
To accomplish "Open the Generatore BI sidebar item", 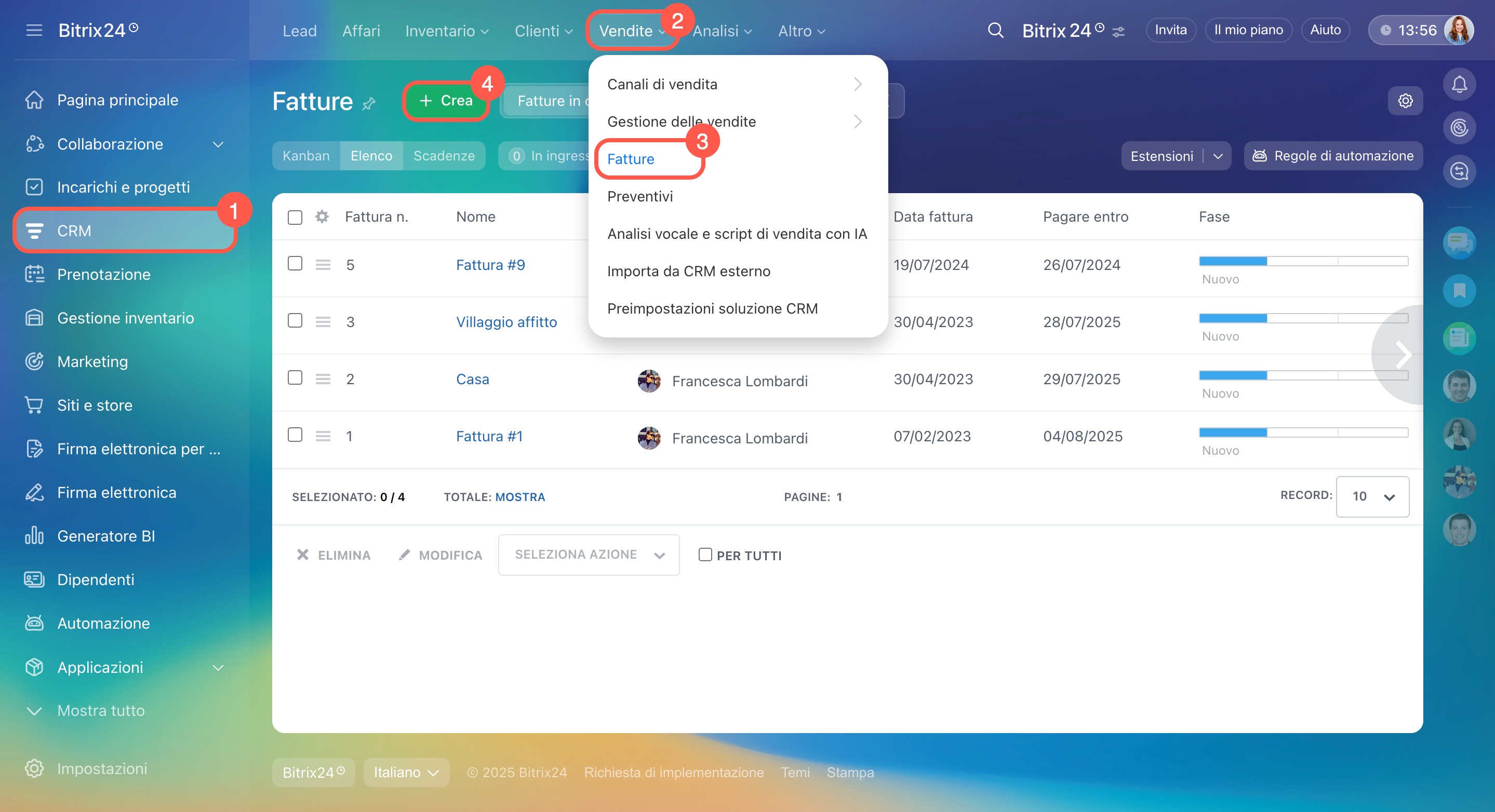I will [105, 535].
